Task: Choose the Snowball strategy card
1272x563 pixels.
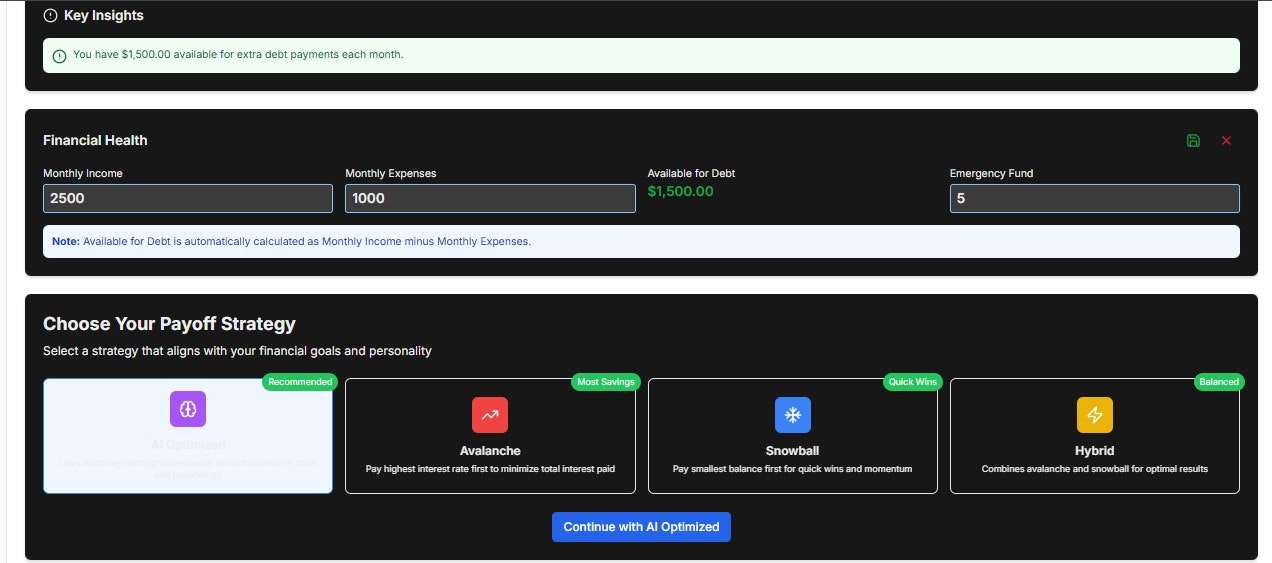Action: [x=793, y=436]
